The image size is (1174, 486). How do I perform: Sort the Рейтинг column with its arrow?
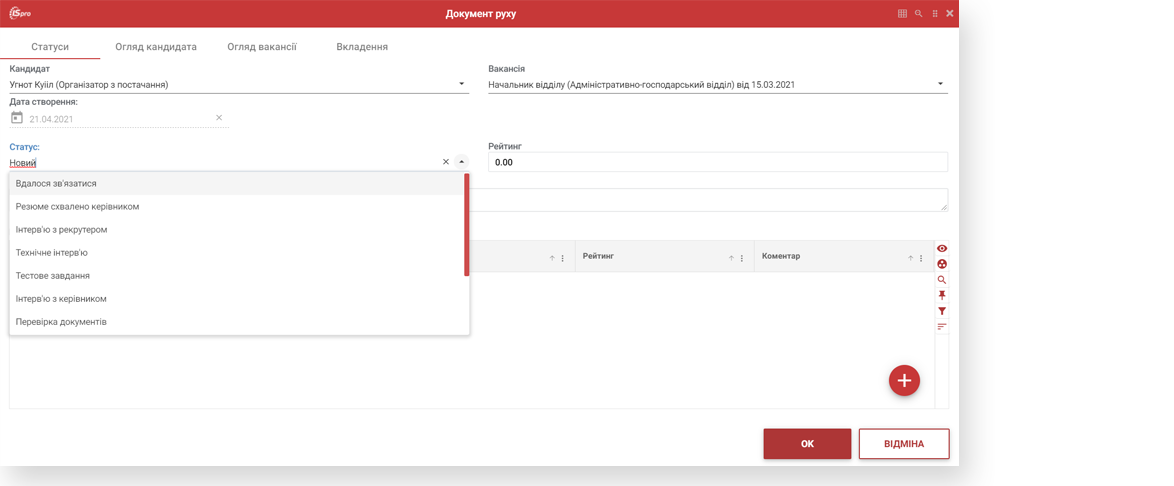point(732,258)
